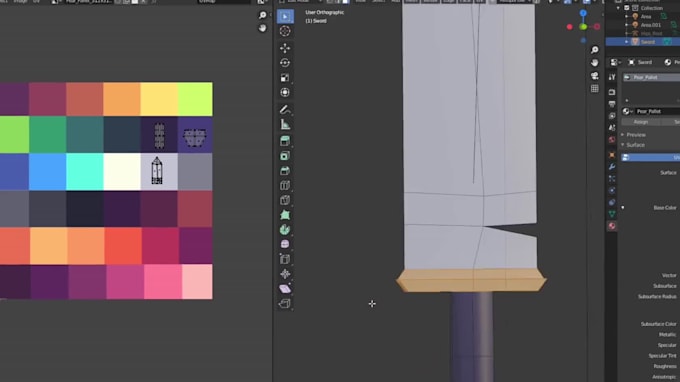Select the Sword row in outliner
Screen dimensions: 680x382
643,42
